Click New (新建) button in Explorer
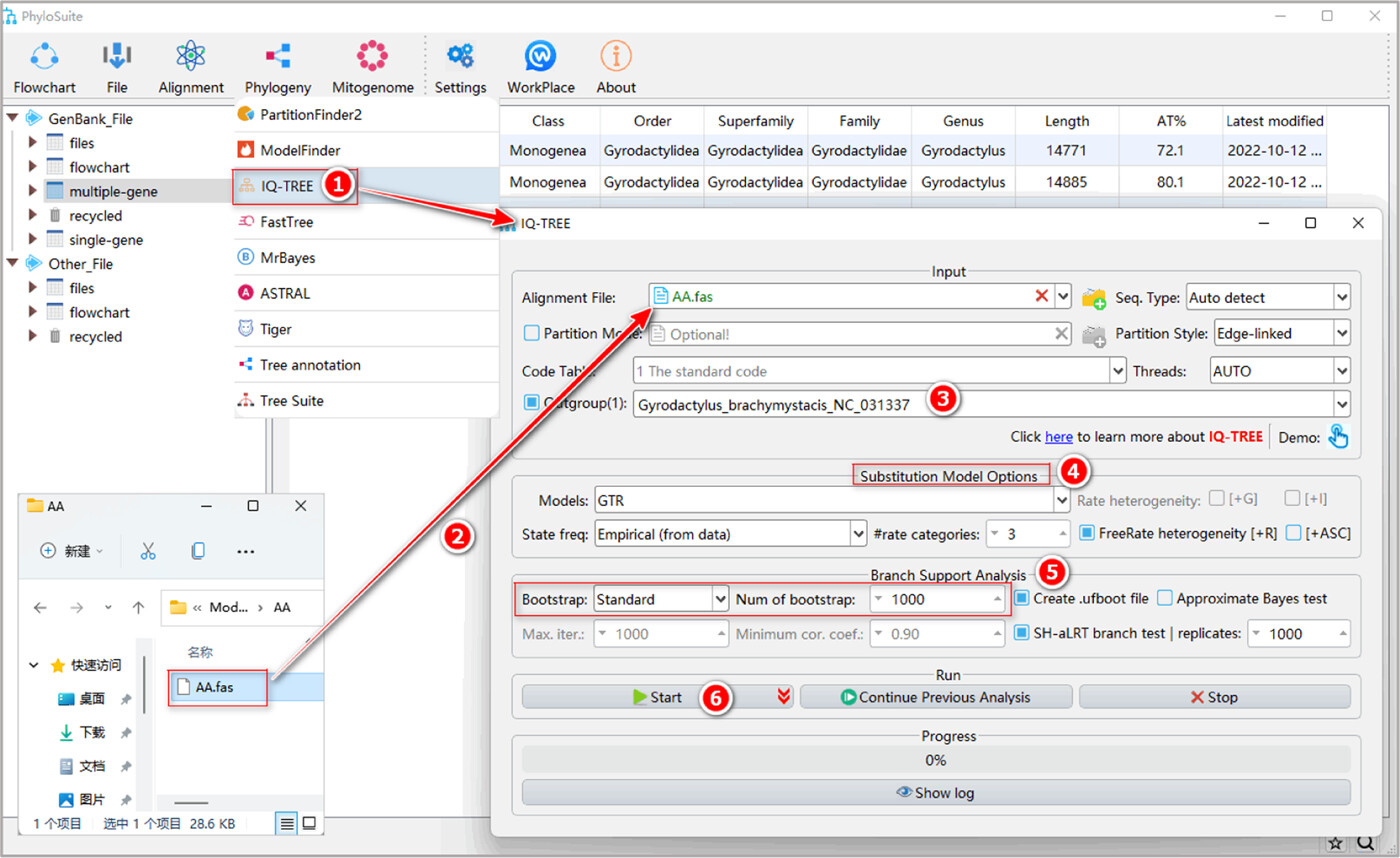 pyautogui.click(x=70, y=551)
